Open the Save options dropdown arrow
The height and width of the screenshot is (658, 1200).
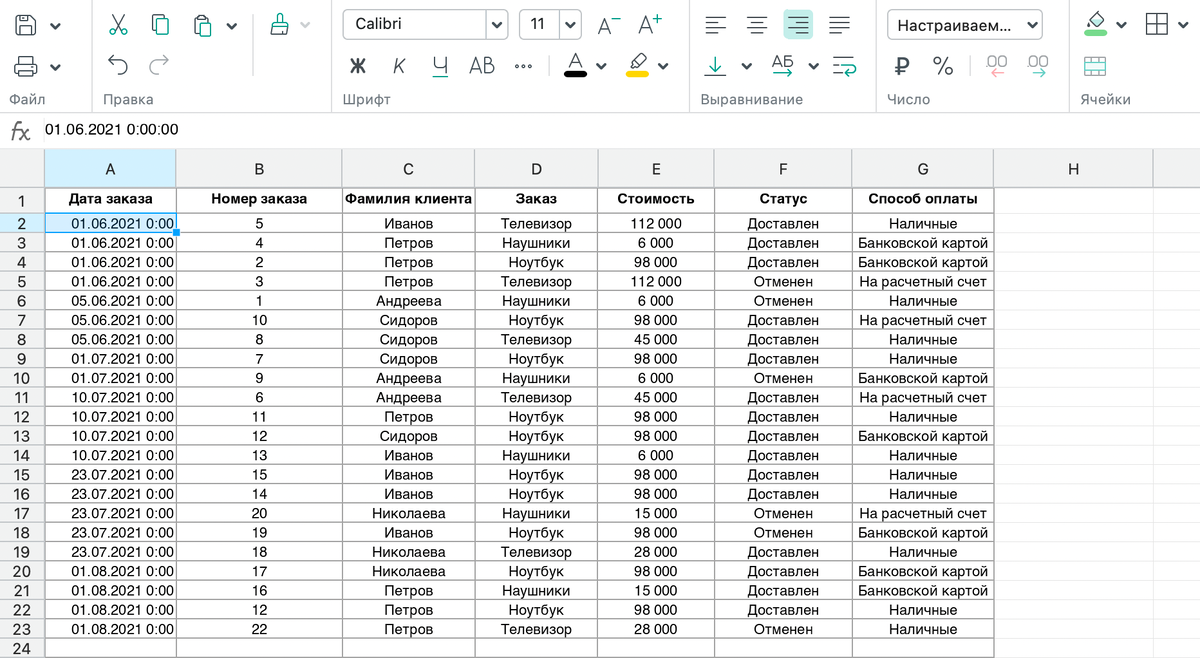coord(54,26)
